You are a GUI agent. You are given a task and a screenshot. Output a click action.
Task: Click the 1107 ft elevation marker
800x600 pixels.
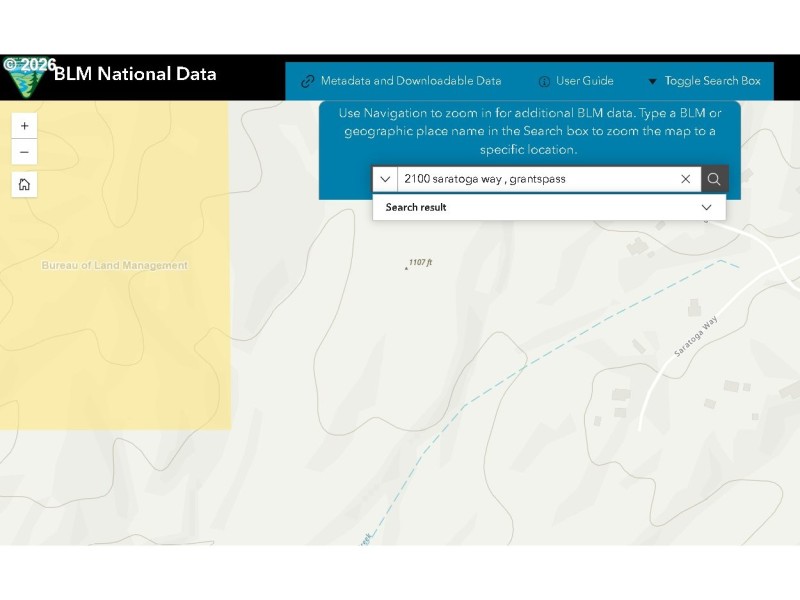419,262
